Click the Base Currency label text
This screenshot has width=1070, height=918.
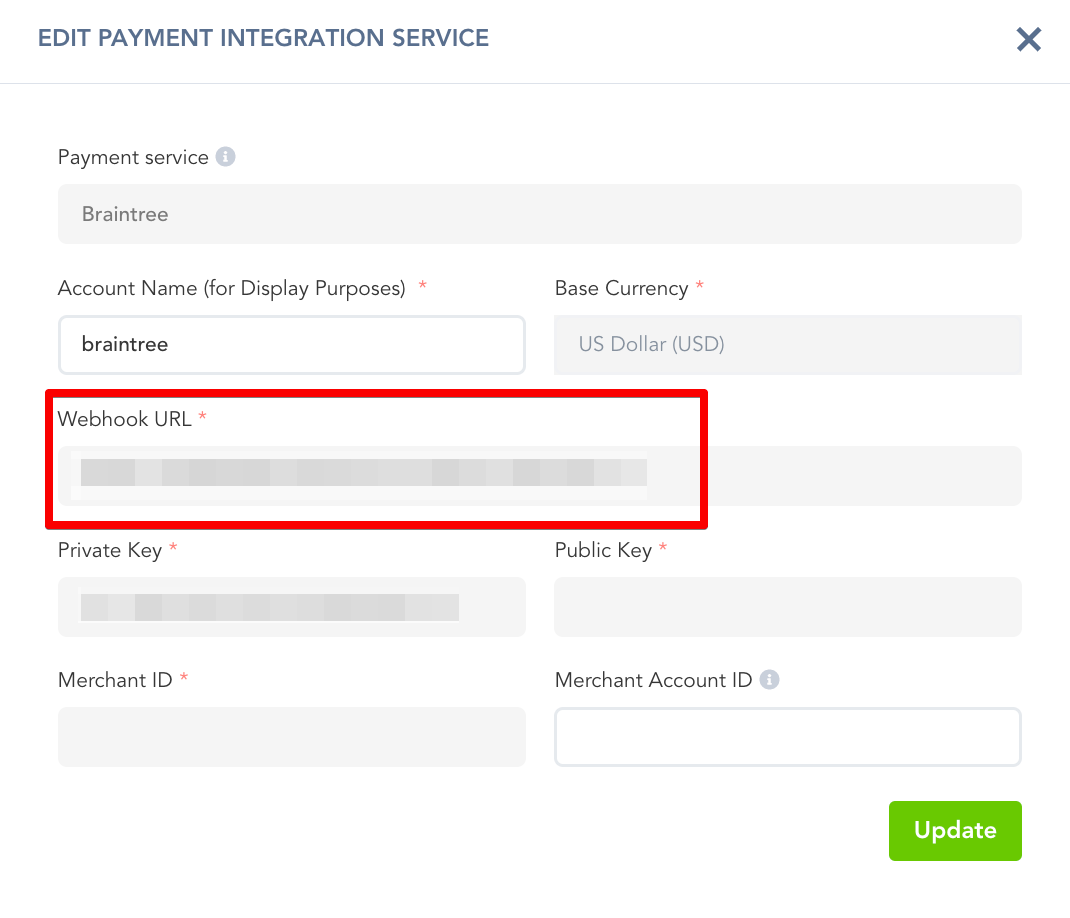pyautogui.click(x=621, y=288)
